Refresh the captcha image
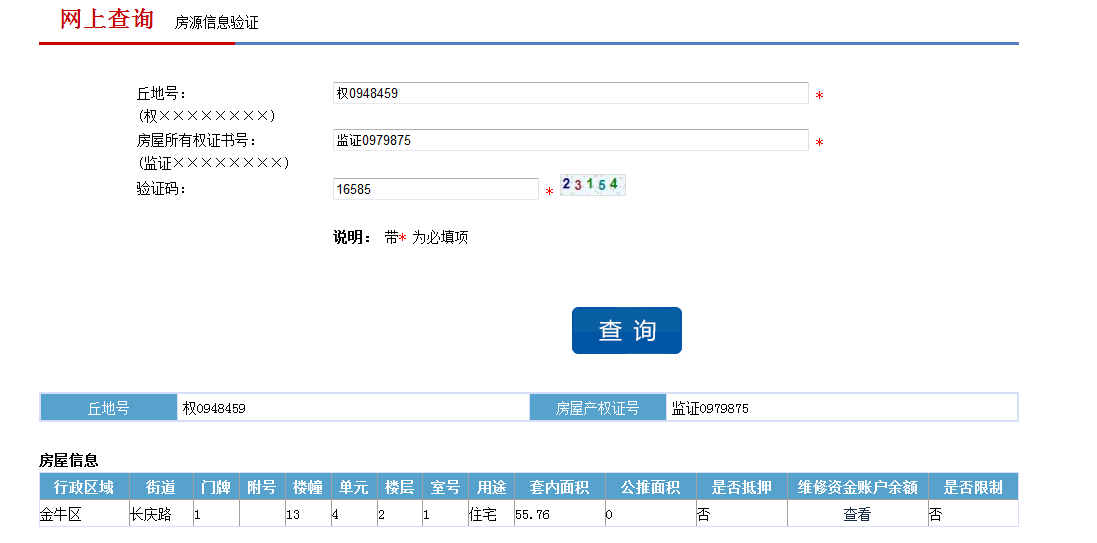Image resolution: width=1097 pixels, height=543 pixels. (591, 185)
